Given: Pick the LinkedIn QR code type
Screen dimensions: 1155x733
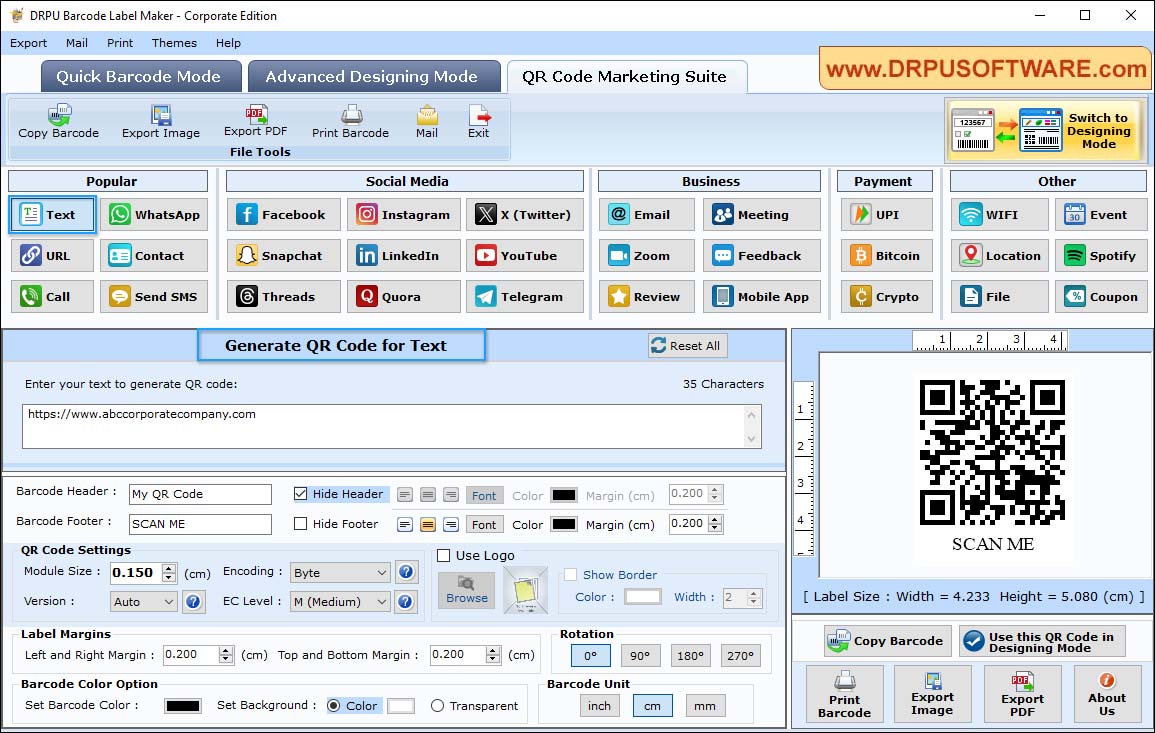Looking at the screenshot, I should click(404, 256).
